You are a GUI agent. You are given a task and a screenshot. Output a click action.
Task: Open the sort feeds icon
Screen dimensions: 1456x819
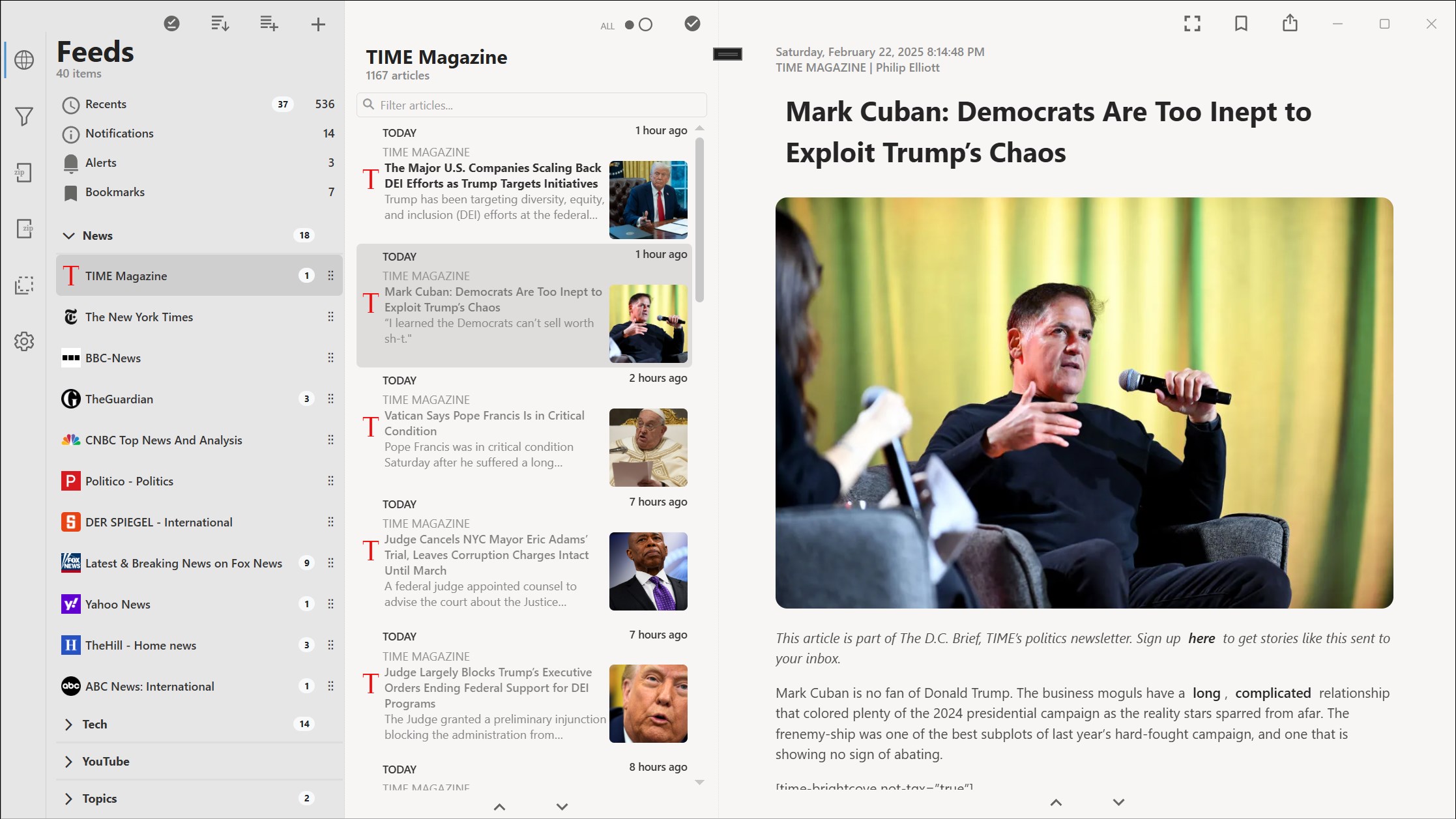220,24
